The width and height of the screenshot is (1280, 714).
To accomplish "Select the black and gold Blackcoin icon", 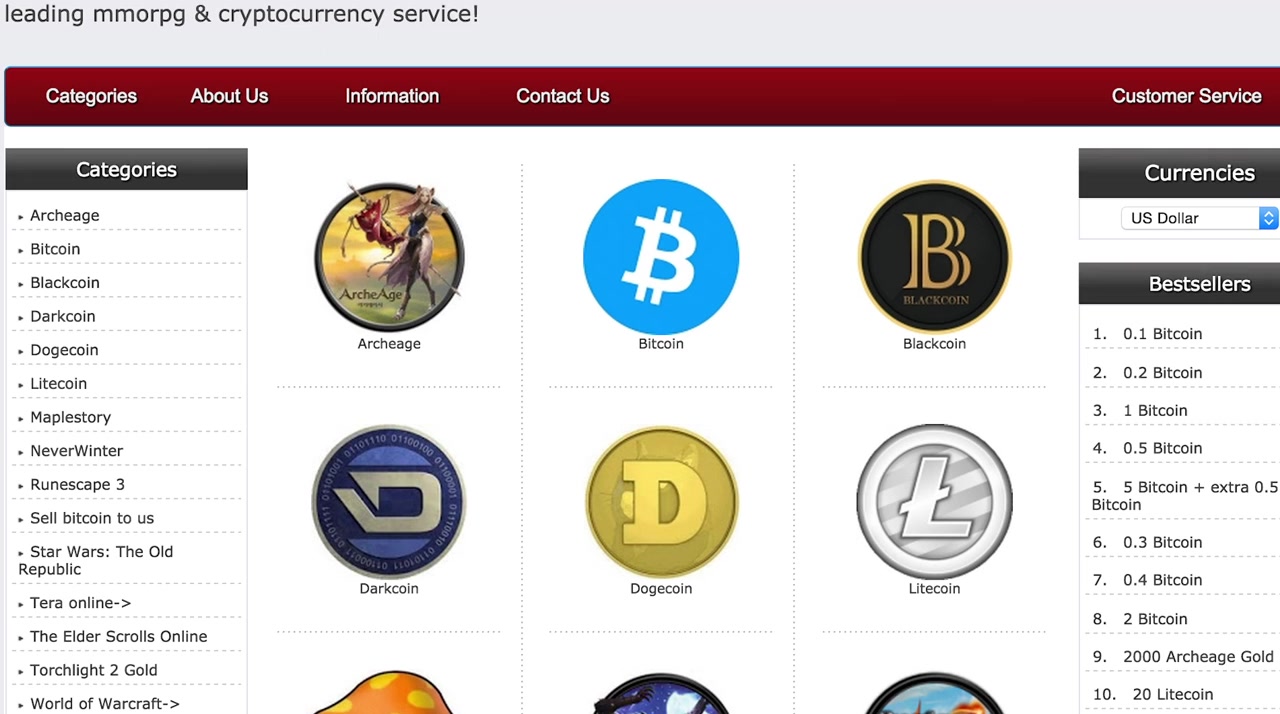I will (935, 257).
